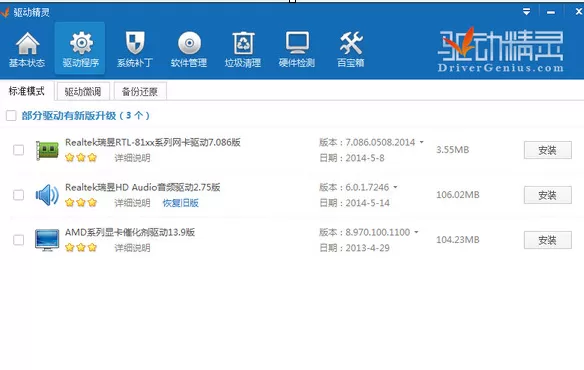Click the date 2014-5-8 text
The image size is (584, 370).
pyautogui.click(x=365, y=158)
